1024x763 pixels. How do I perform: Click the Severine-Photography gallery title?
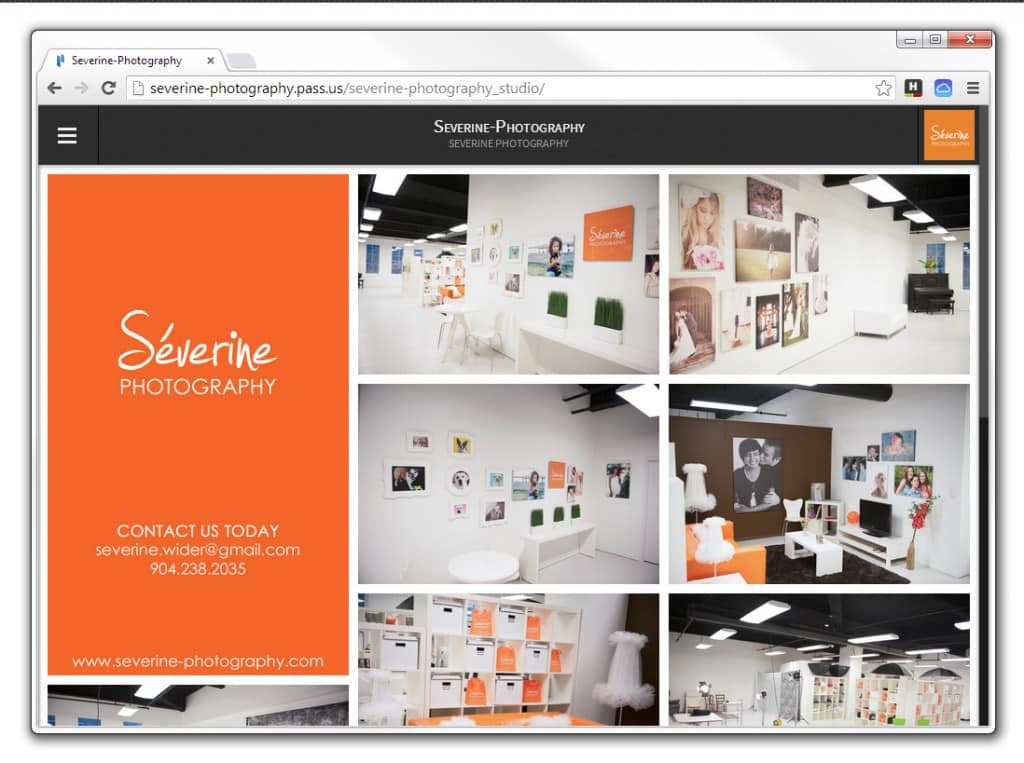point(509,127)
